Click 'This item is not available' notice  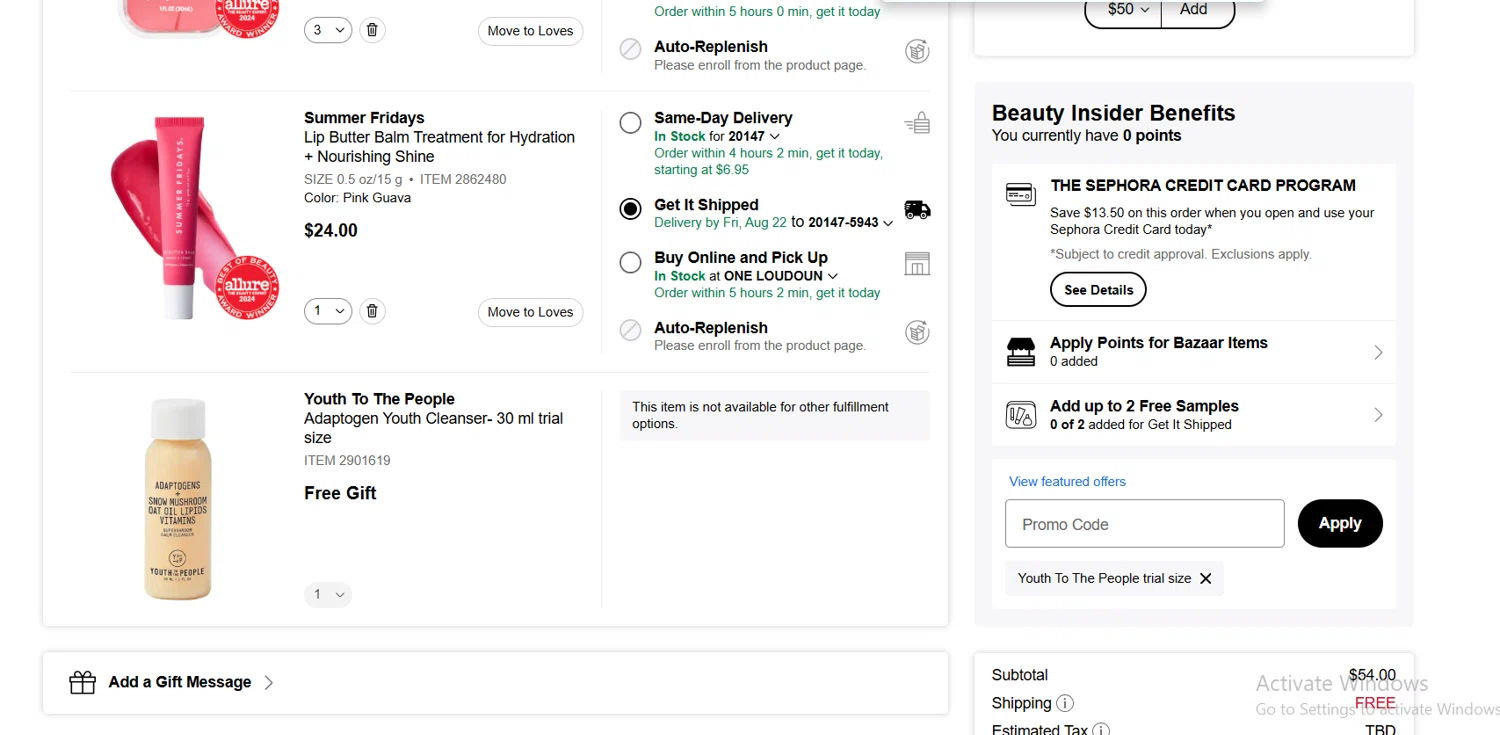tap(775, 415)
